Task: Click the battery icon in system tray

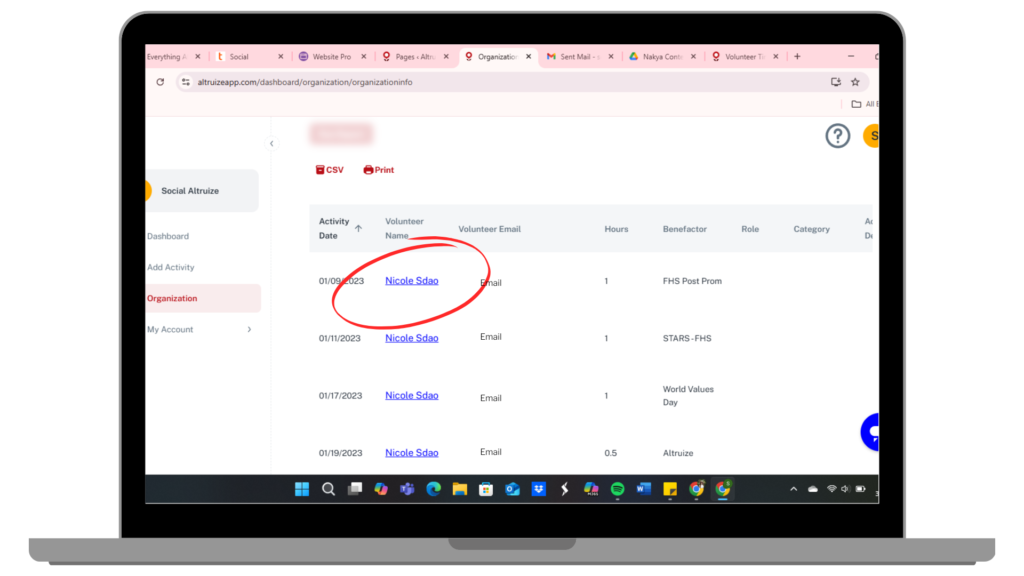Action: pyautogui.click(x=861, y=489)
